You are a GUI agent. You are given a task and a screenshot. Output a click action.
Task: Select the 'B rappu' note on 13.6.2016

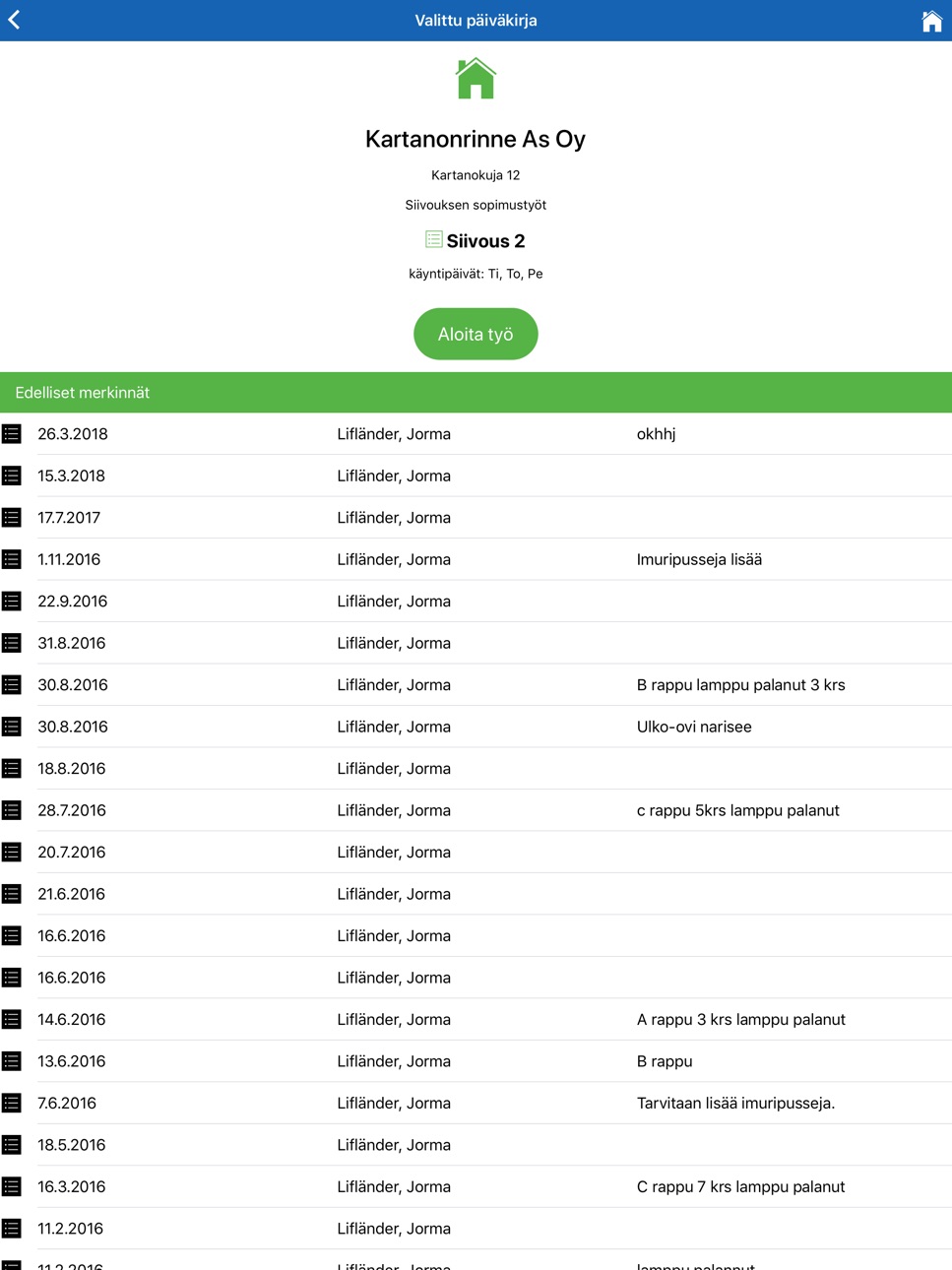[x=665, y=1061]
